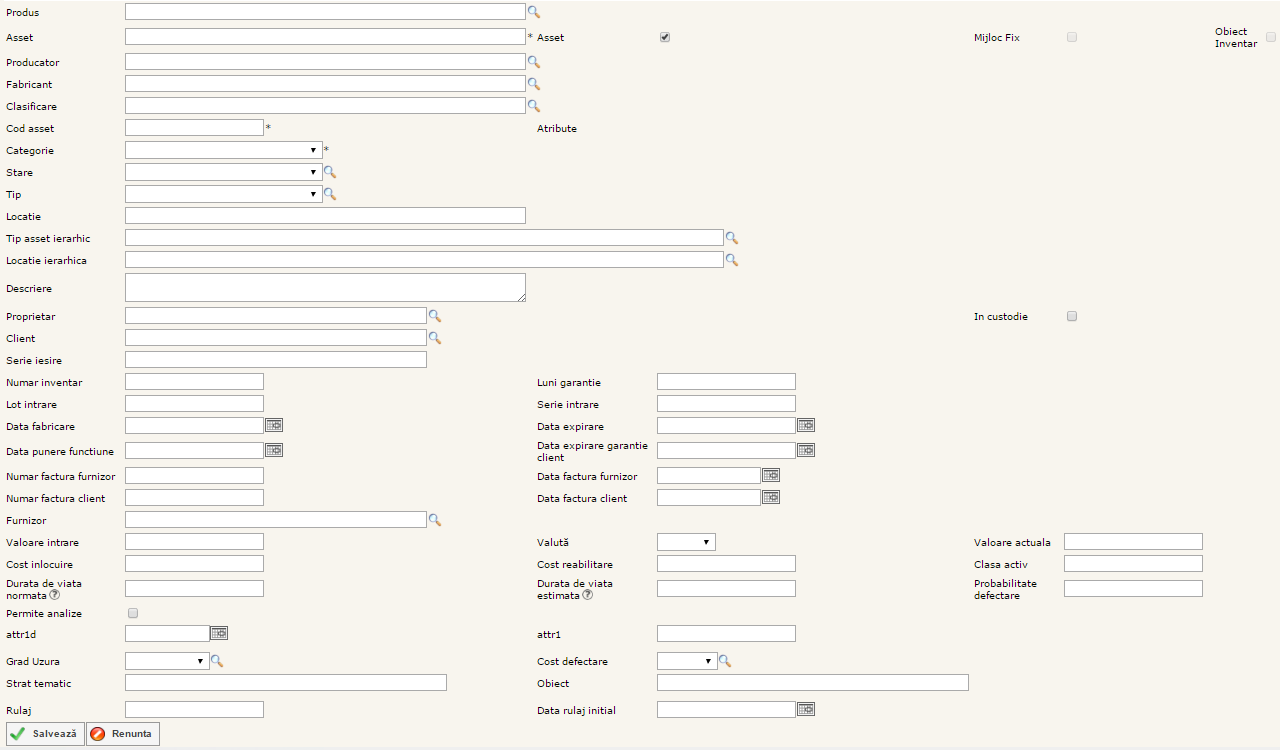Open calendar for Data factura furnizor
Image resolution: width=1280 pixels, height=750 pixels.
pyautogui.click(x=771, y=476)
